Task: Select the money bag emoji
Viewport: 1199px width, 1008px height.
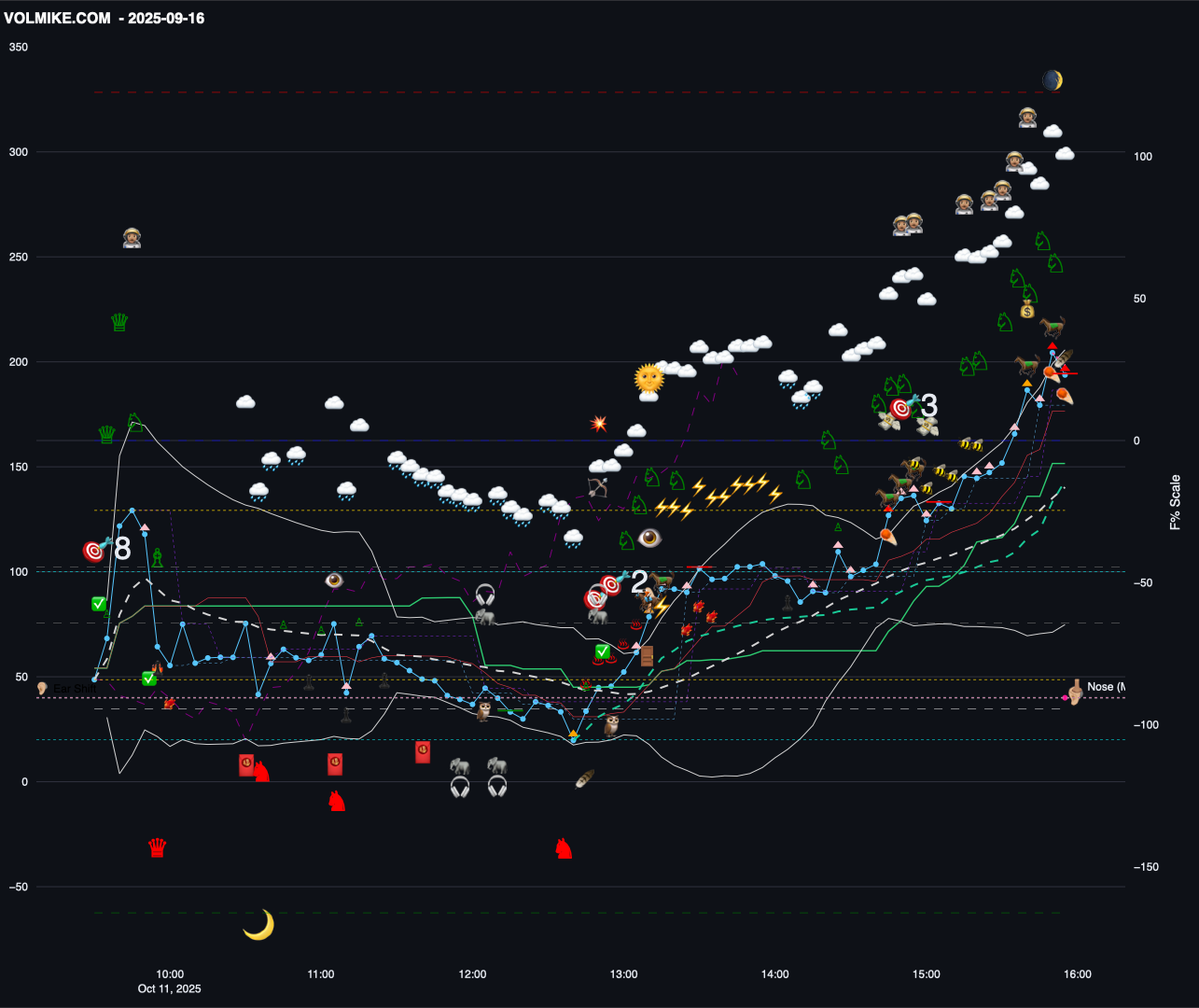Action: 1027,310
